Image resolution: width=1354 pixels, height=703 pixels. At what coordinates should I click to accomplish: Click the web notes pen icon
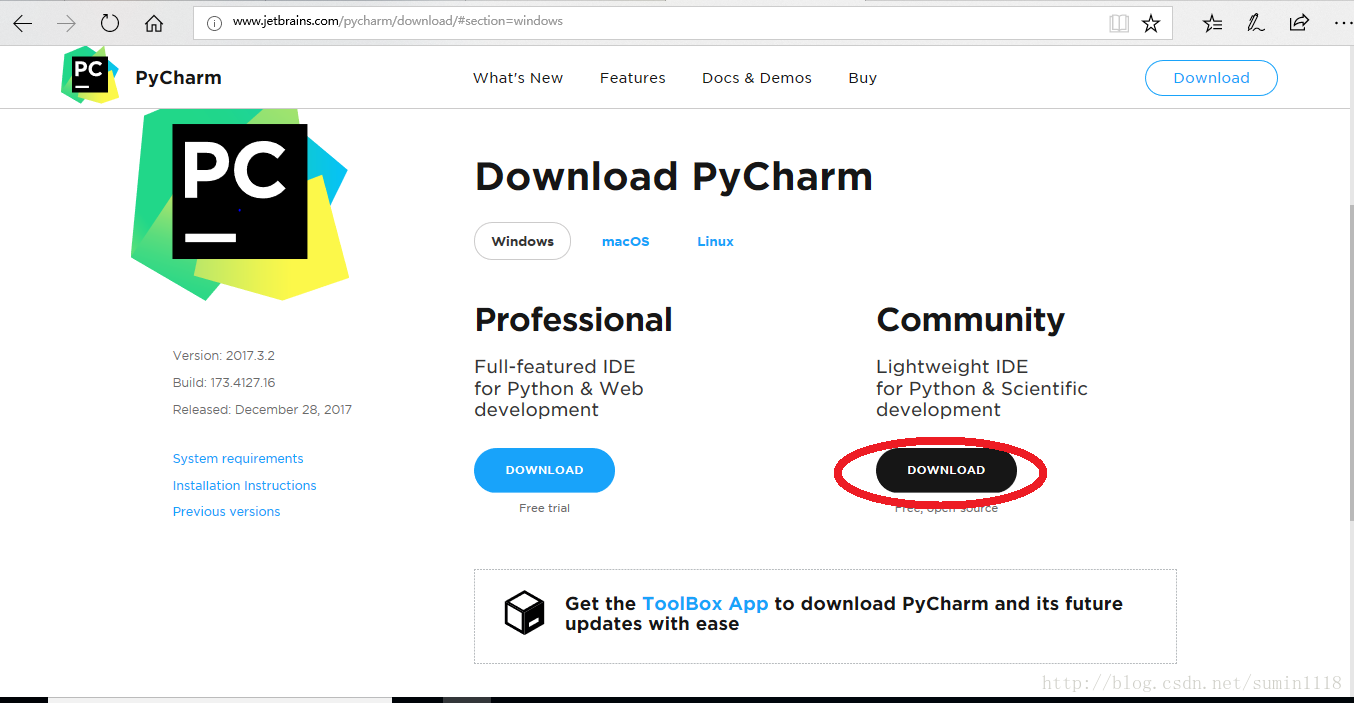click(1256, 23)
